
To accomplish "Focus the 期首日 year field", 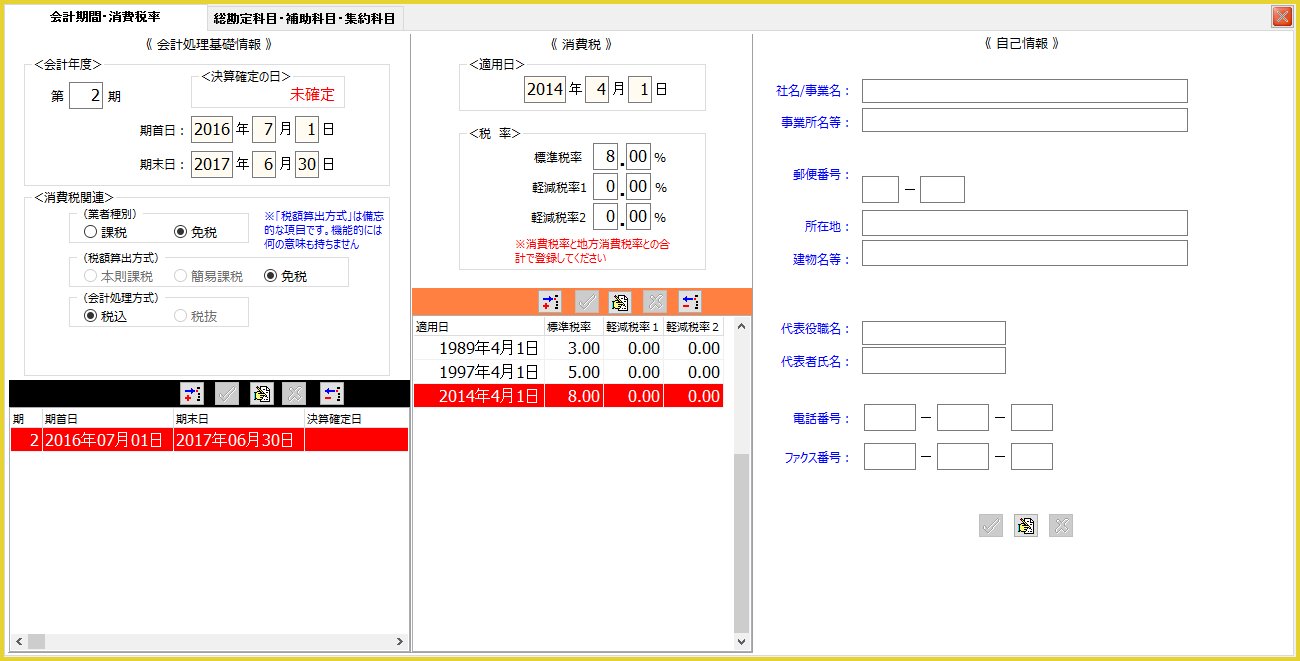I will click(x=212, y=129).
